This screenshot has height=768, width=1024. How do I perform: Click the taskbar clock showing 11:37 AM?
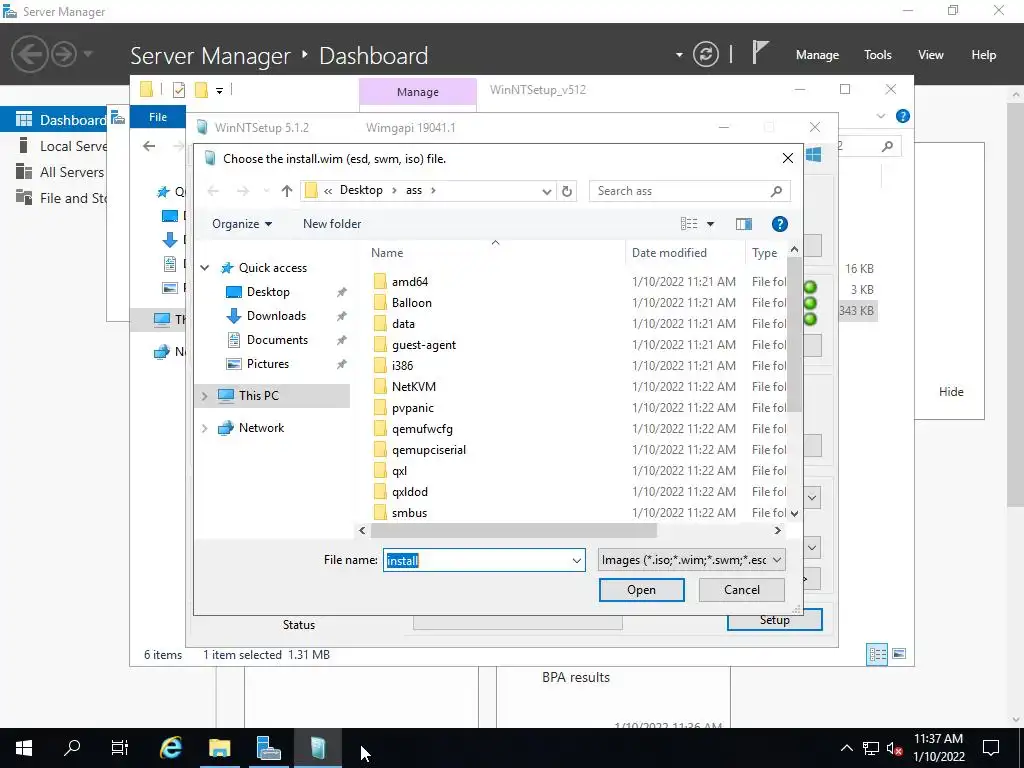[x=938, y=748]
